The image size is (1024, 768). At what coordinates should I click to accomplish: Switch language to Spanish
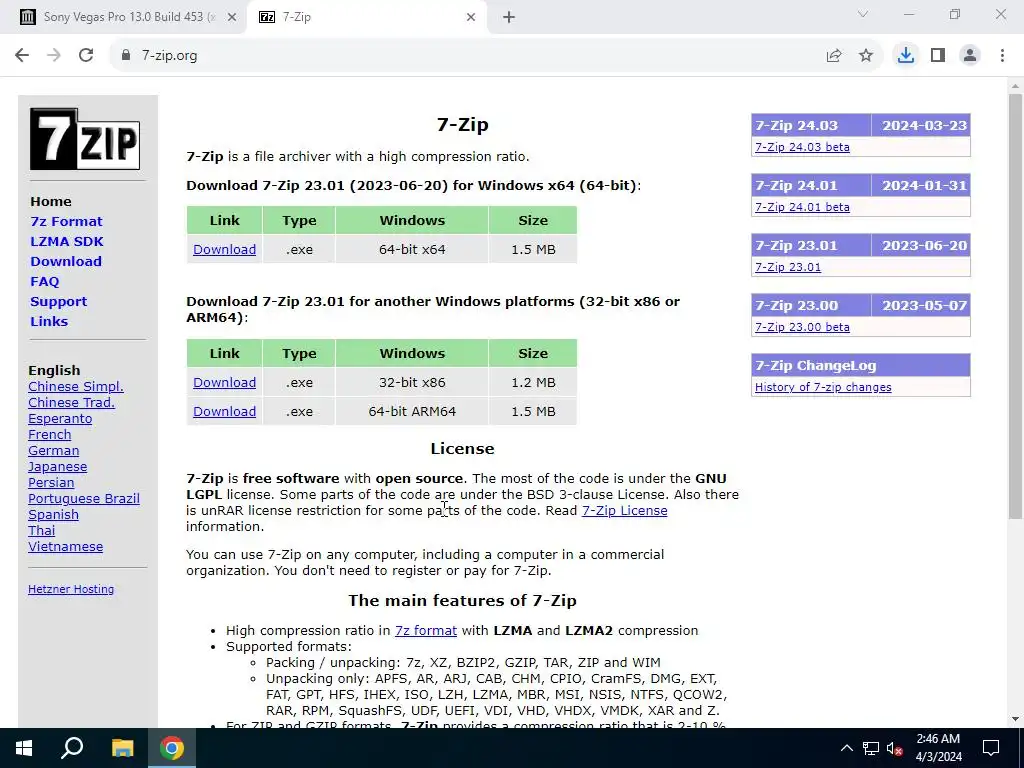[x=54, y=515]
